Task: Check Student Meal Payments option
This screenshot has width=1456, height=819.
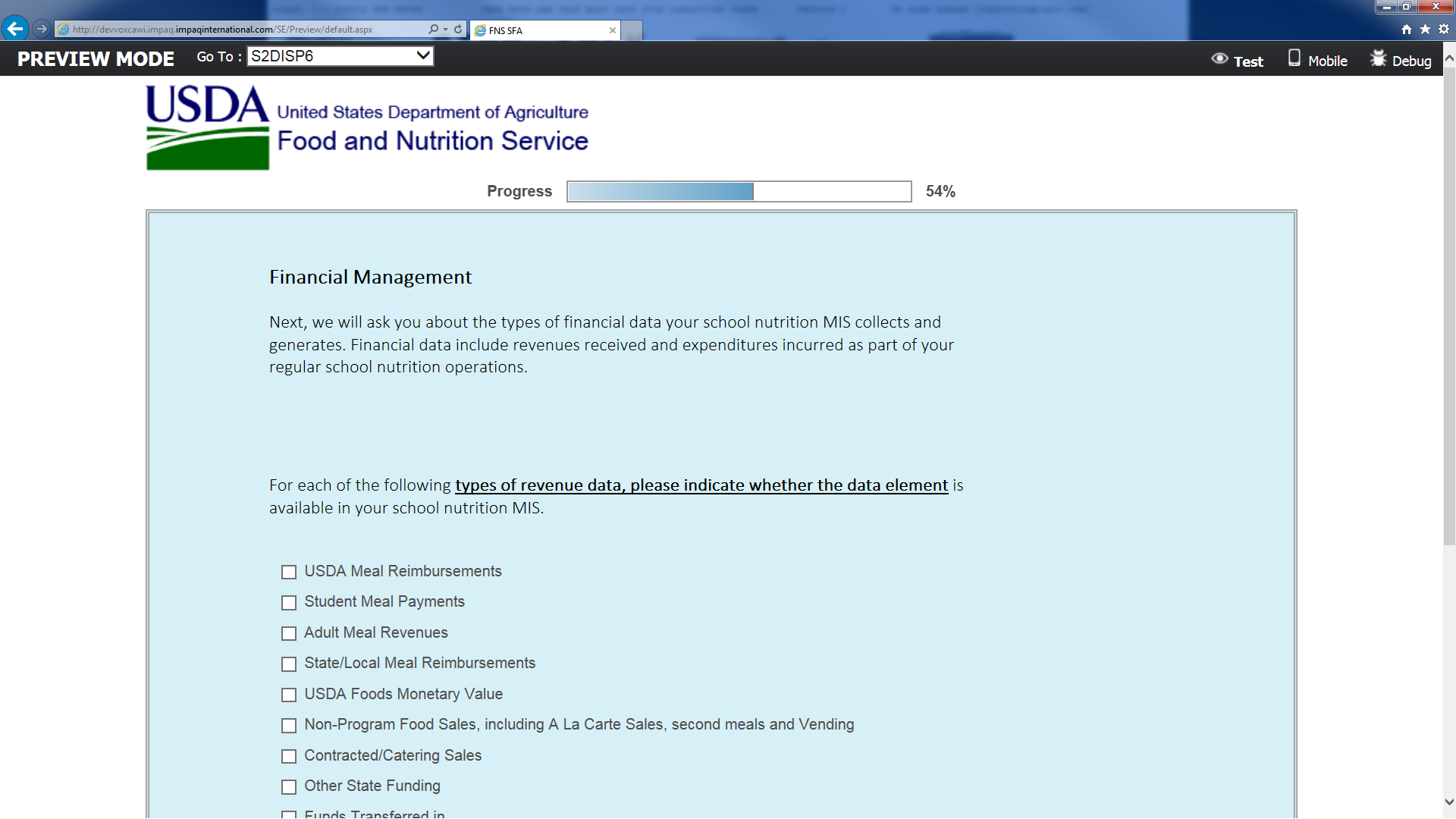Action: [289, 603]
